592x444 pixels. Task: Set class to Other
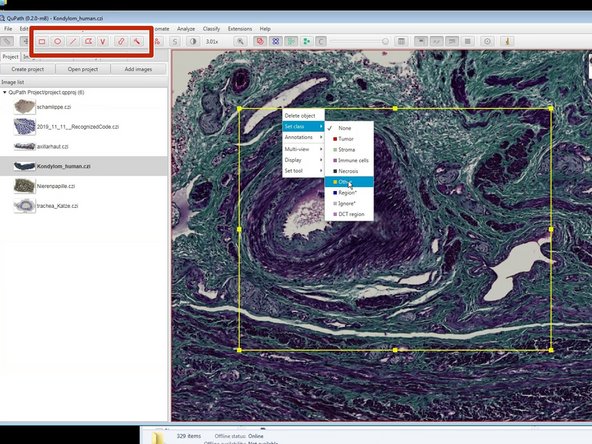[x=349, y=182]
